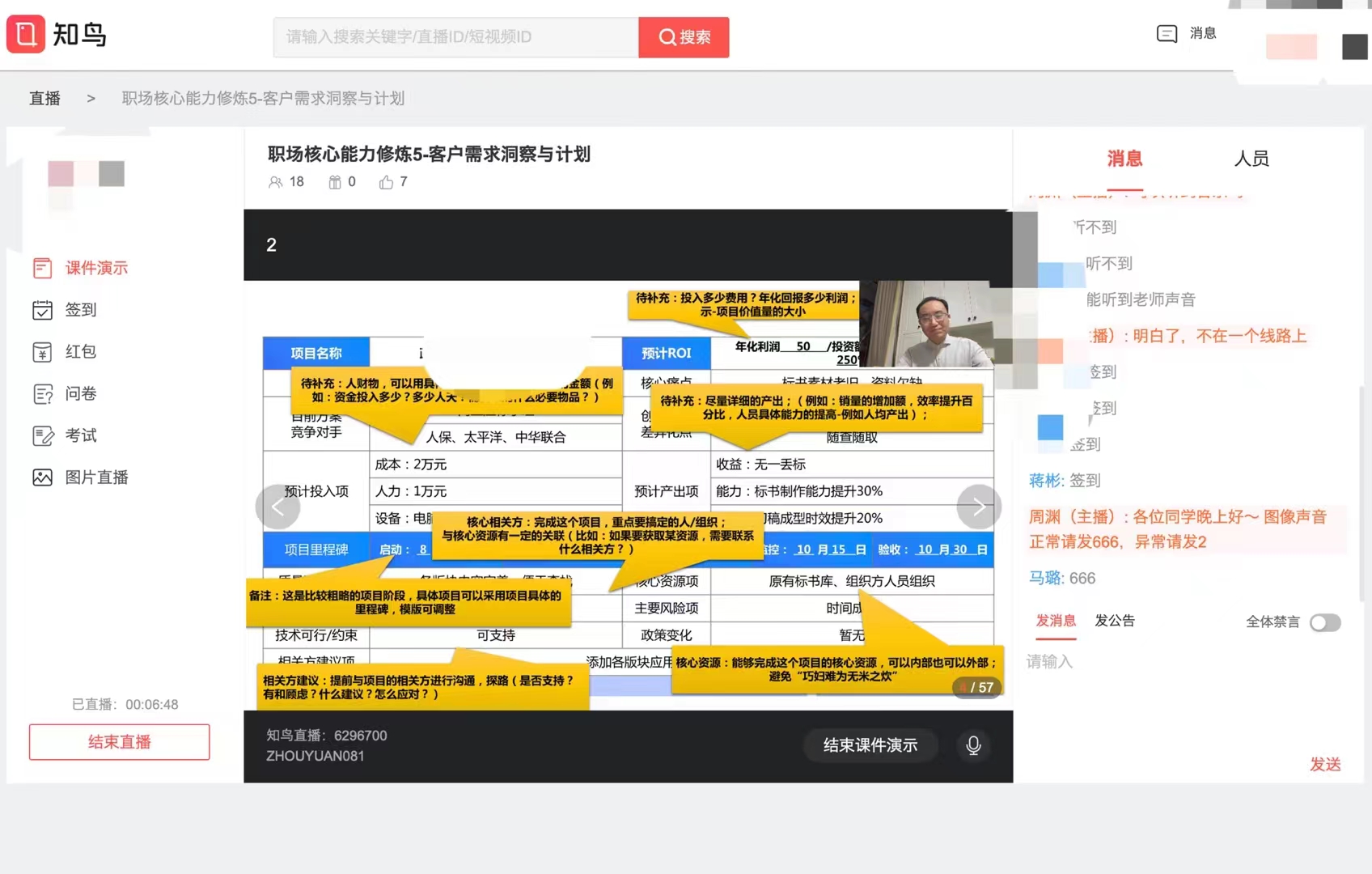The width and height of the screenshot is (1372, 874).
Task: Open the 考试 exam icon
Action: click(x=42, y=436)
